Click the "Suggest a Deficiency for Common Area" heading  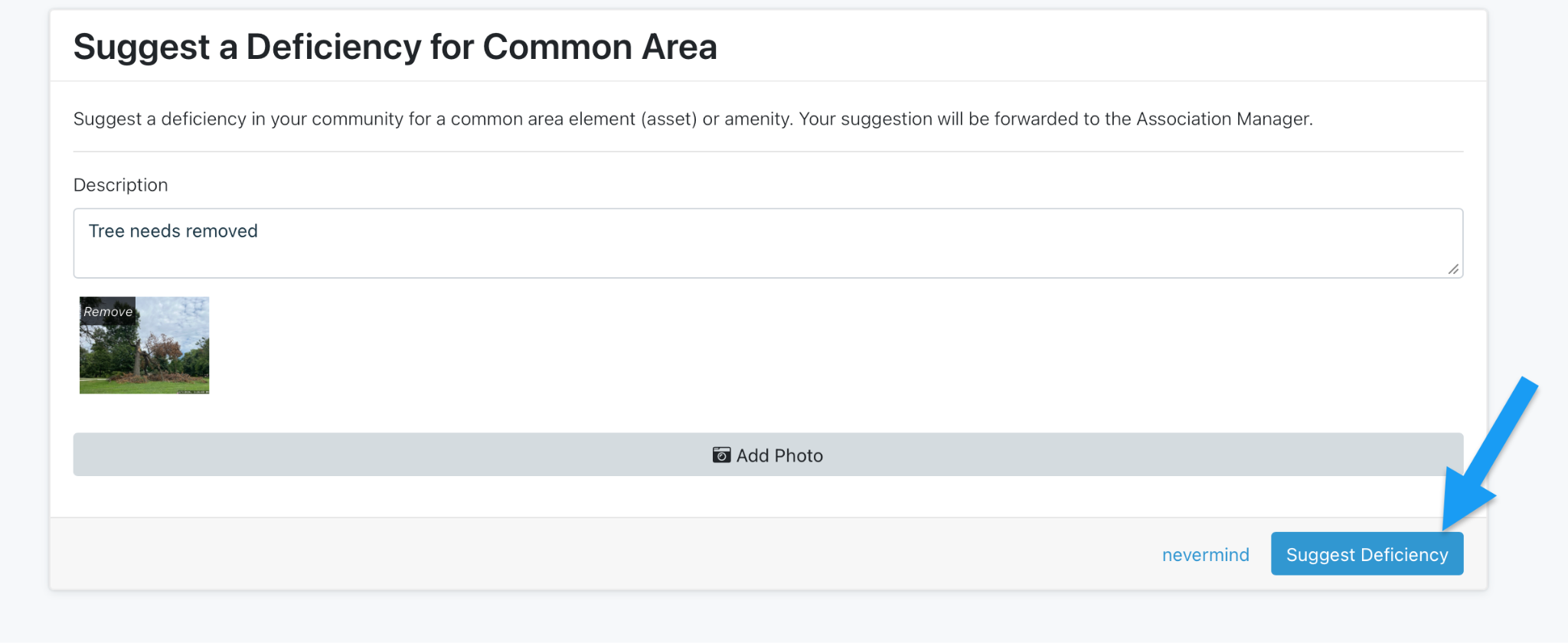click(x=395, y=47)
